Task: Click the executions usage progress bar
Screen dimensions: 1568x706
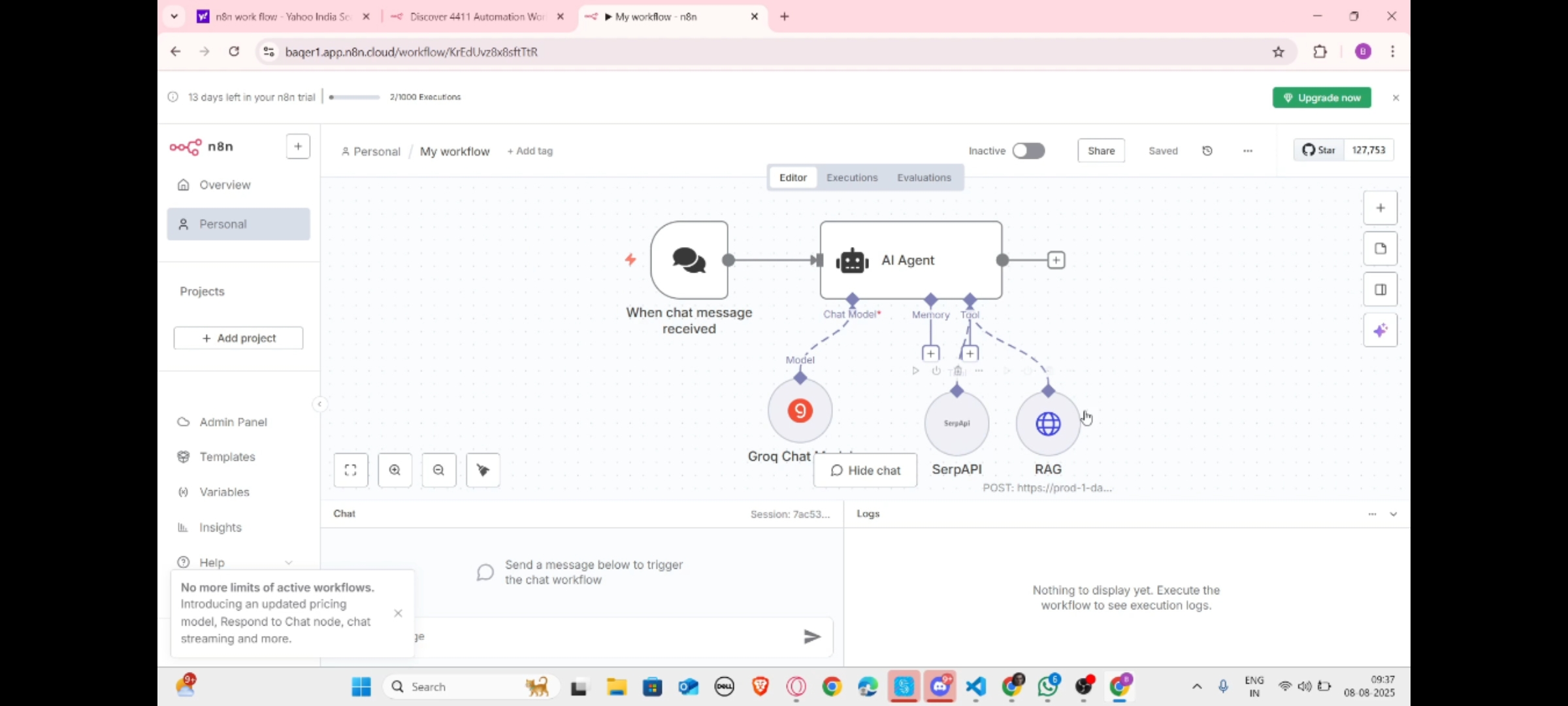Action: coord(355,97)
